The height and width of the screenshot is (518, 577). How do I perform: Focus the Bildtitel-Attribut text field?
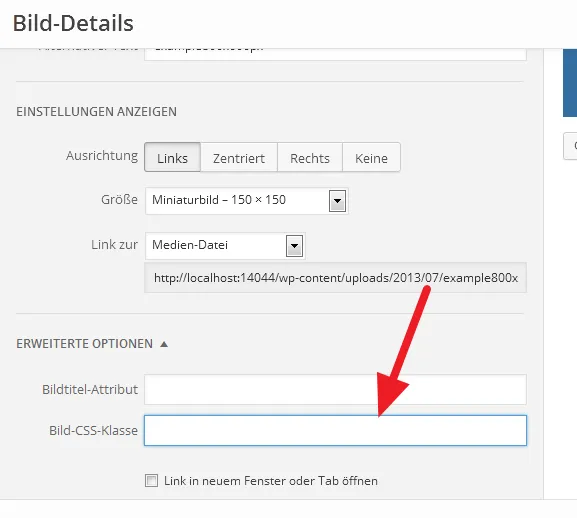click(335, 390)
